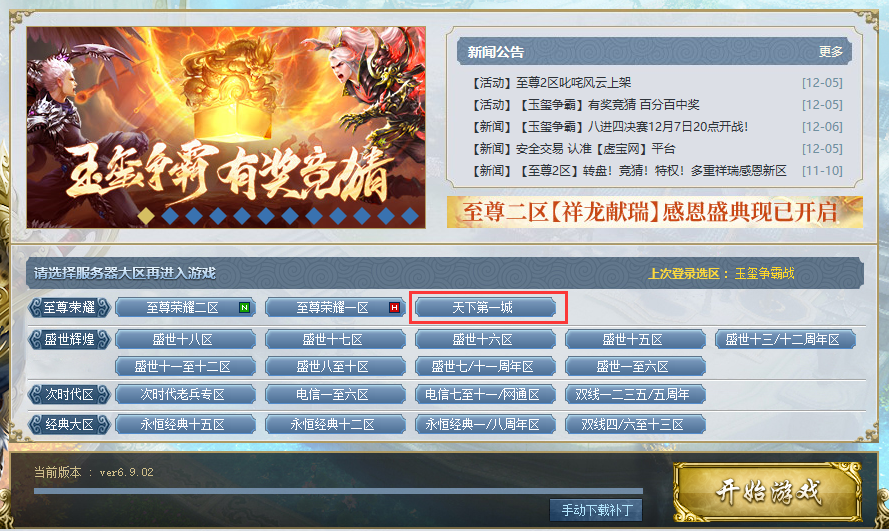
Task: Click the 至尊二区【祥龙献瑞】感恩盛典 banner
Action: pyautogui.click(x=655, y=212)
